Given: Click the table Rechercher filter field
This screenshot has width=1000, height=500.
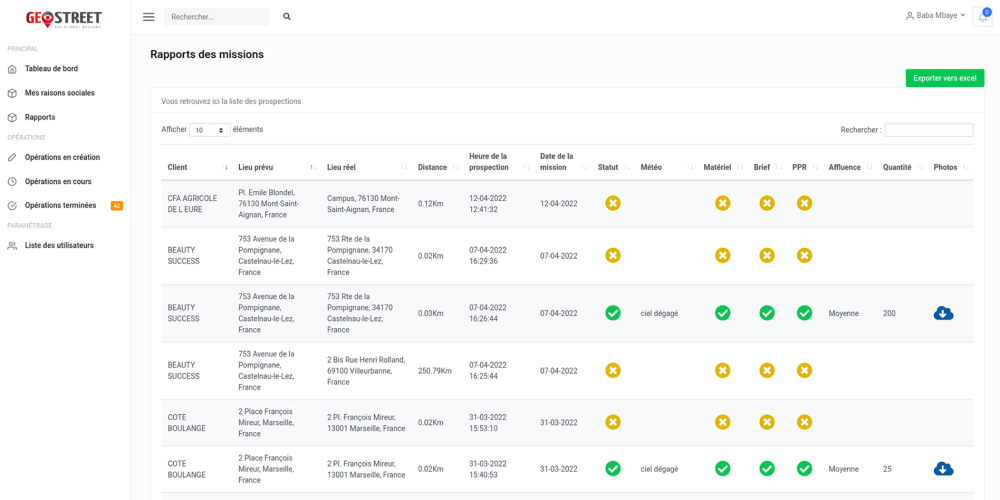Looking at the screenshot, I should pyautogui.click(x=928, y=130).
